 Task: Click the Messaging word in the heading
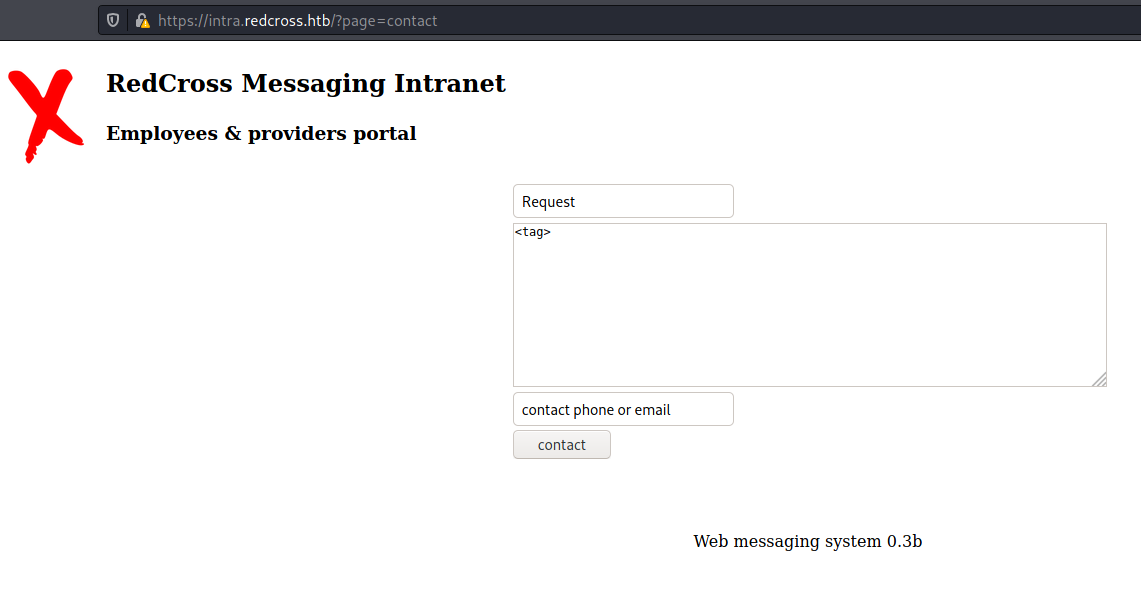pyautogui.click(x=314, y=84)
